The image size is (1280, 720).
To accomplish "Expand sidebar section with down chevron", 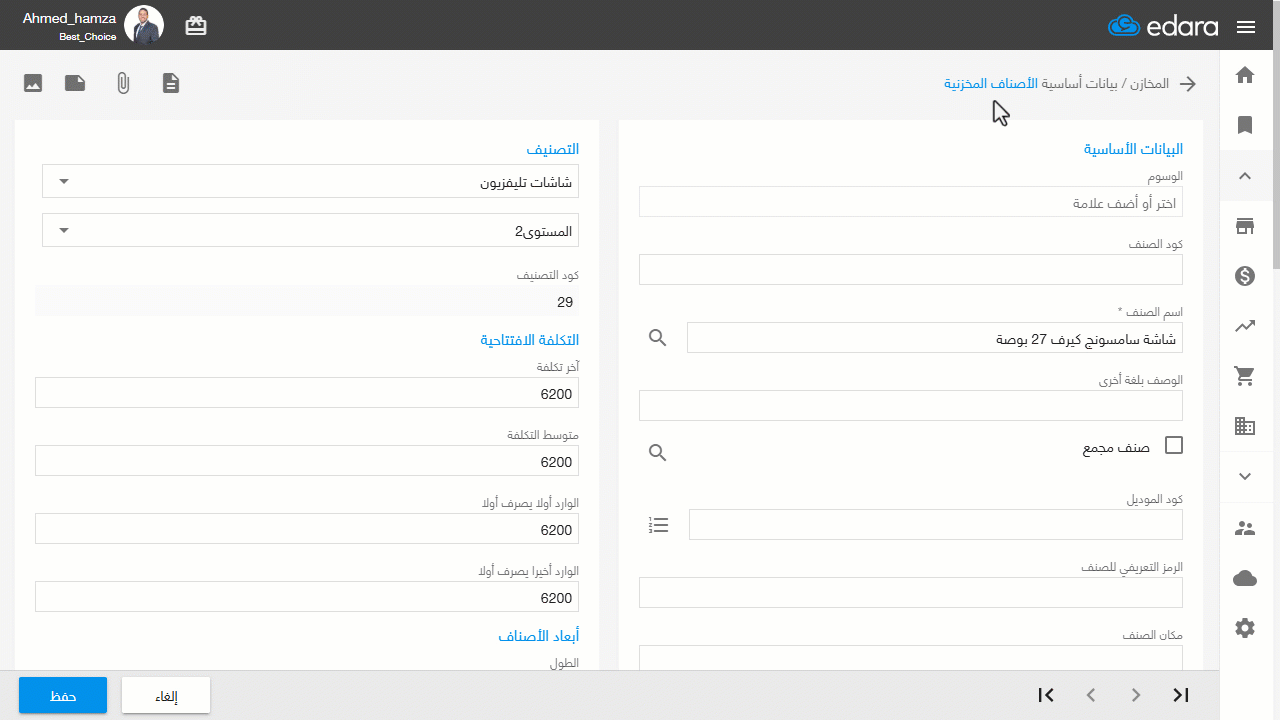I will pyautogui.click(x=1245, y=476).
